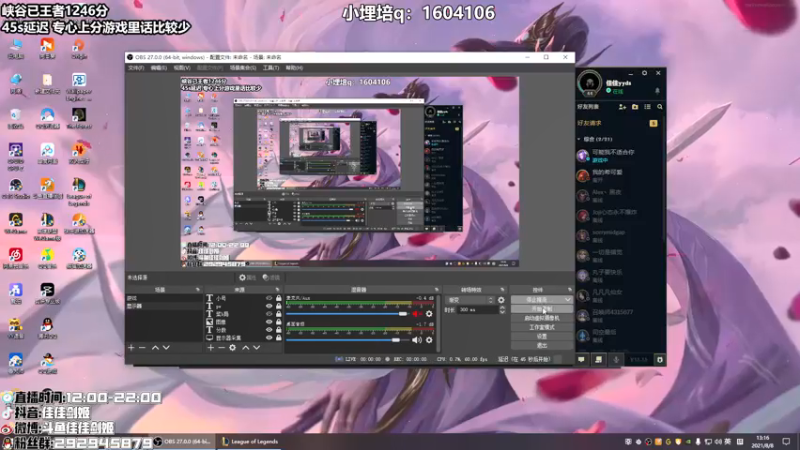Screen dimensions: 800x450
Task: Click the mic/Aux volume slider
Action: coord(347,314)
